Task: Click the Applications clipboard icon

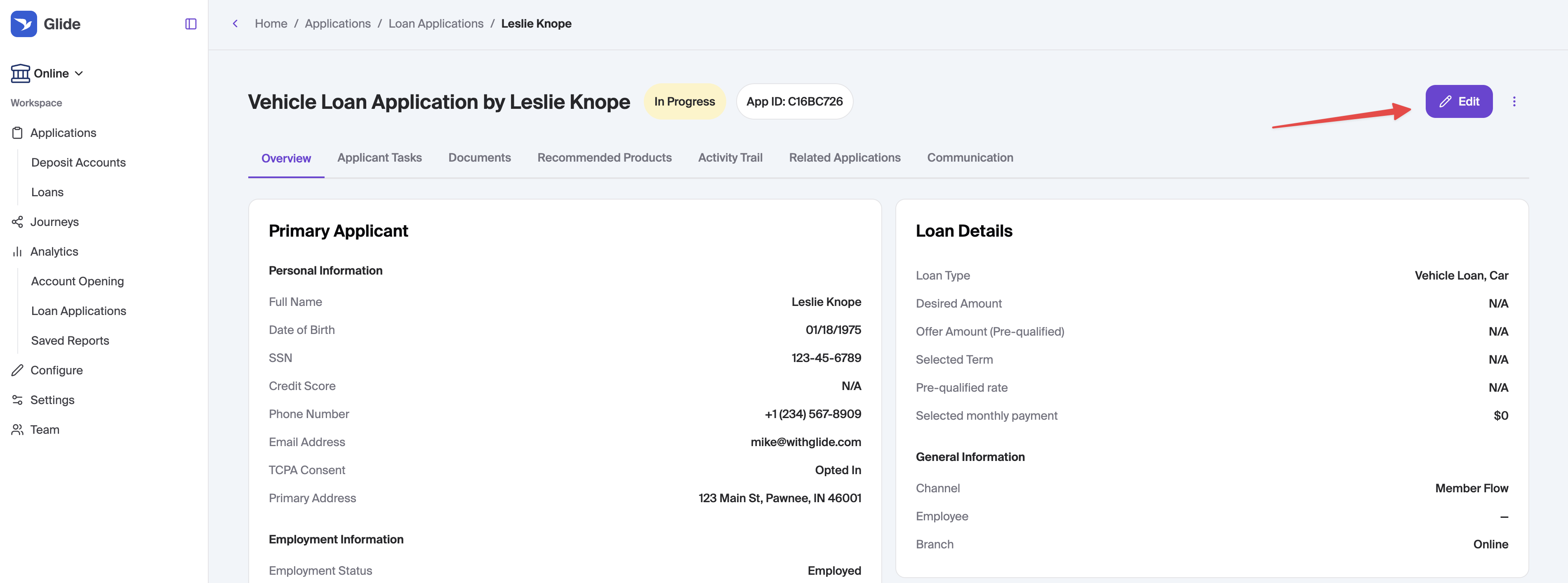Action: 17,133
